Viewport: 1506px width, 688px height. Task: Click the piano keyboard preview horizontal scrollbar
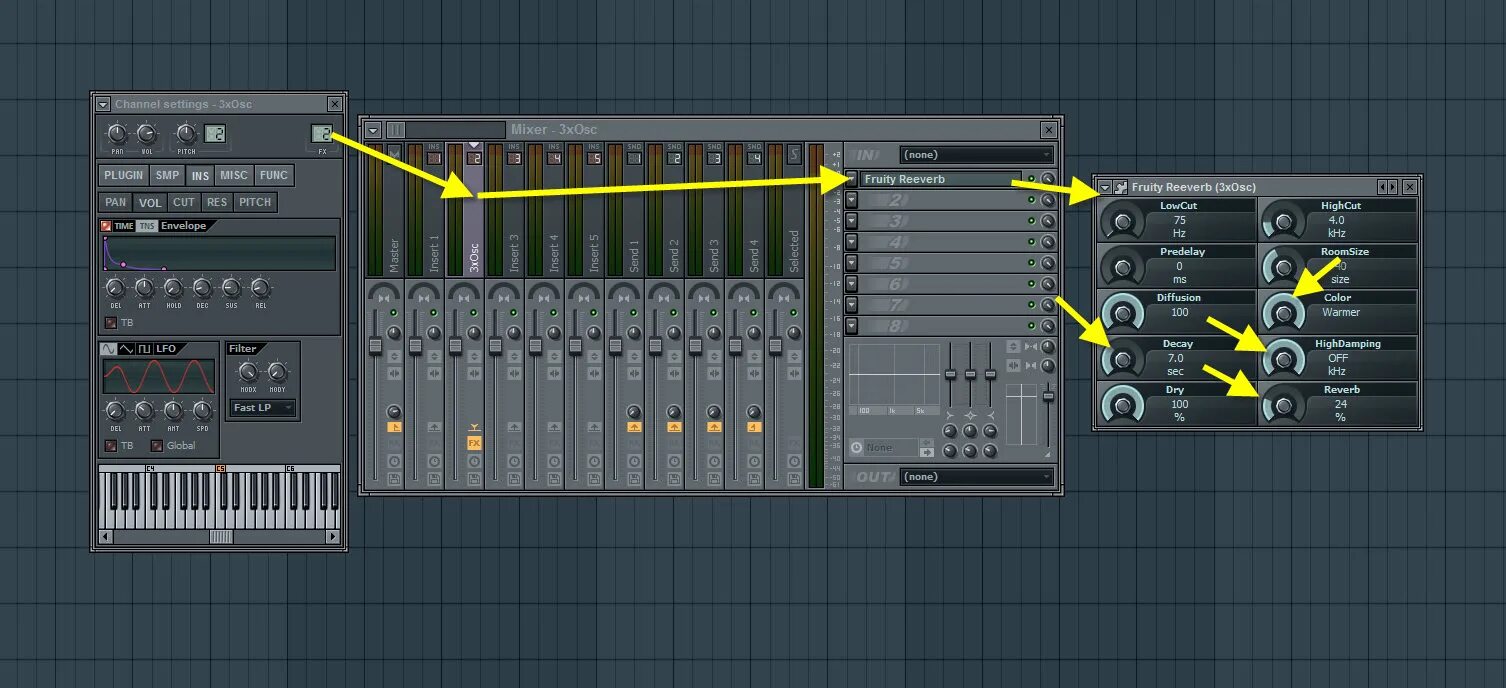(220, 537)
